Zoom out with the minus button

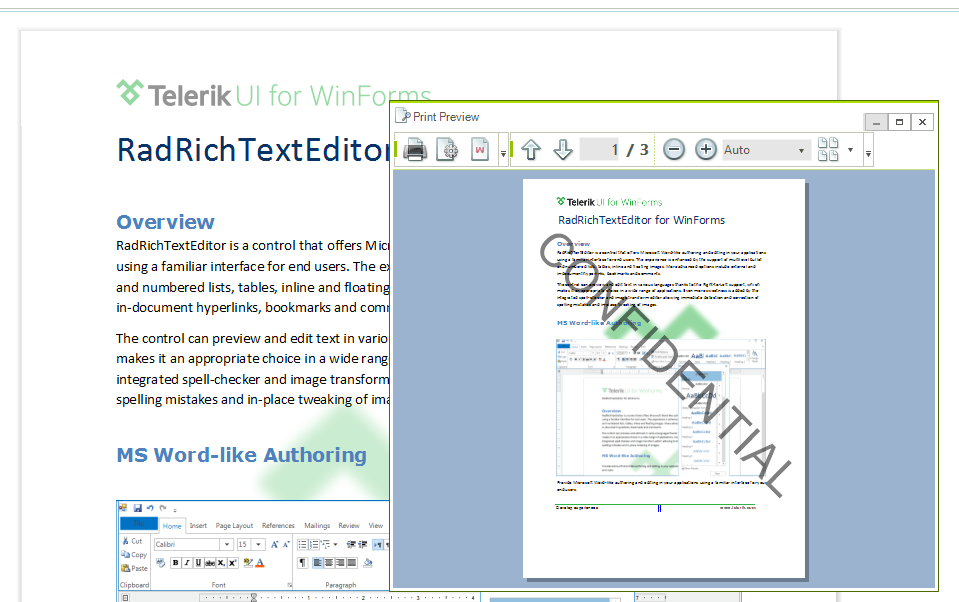pyautogui.click(x=673, y=149)
